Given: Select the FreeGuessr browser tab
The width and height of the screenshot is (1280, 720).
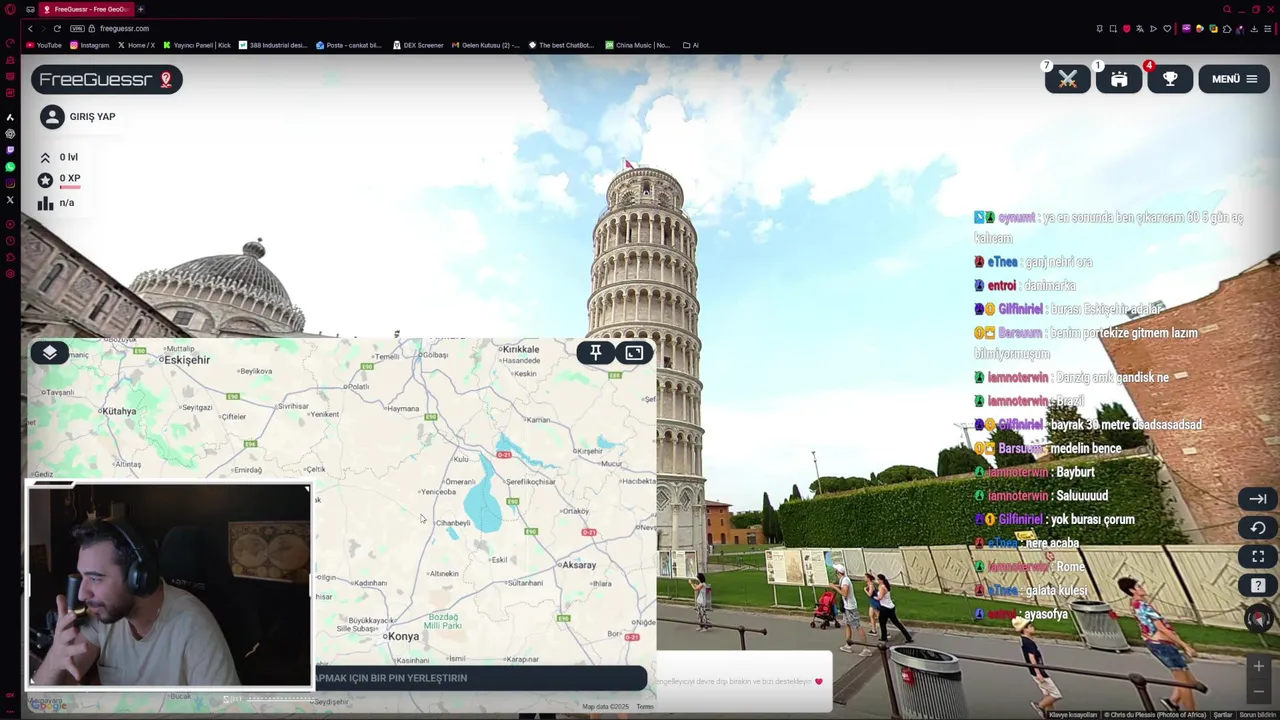Looking at the screenshot, I should [x=86, y=9].
